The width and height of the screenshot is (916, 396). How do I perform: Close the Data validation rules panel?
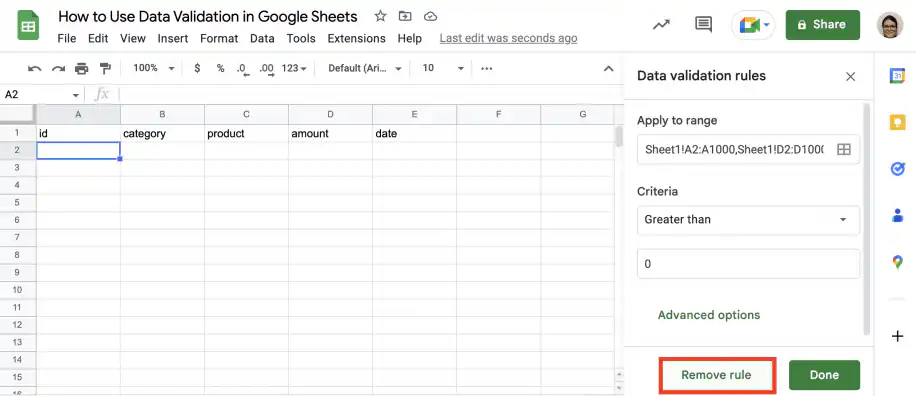click(851, 77)
